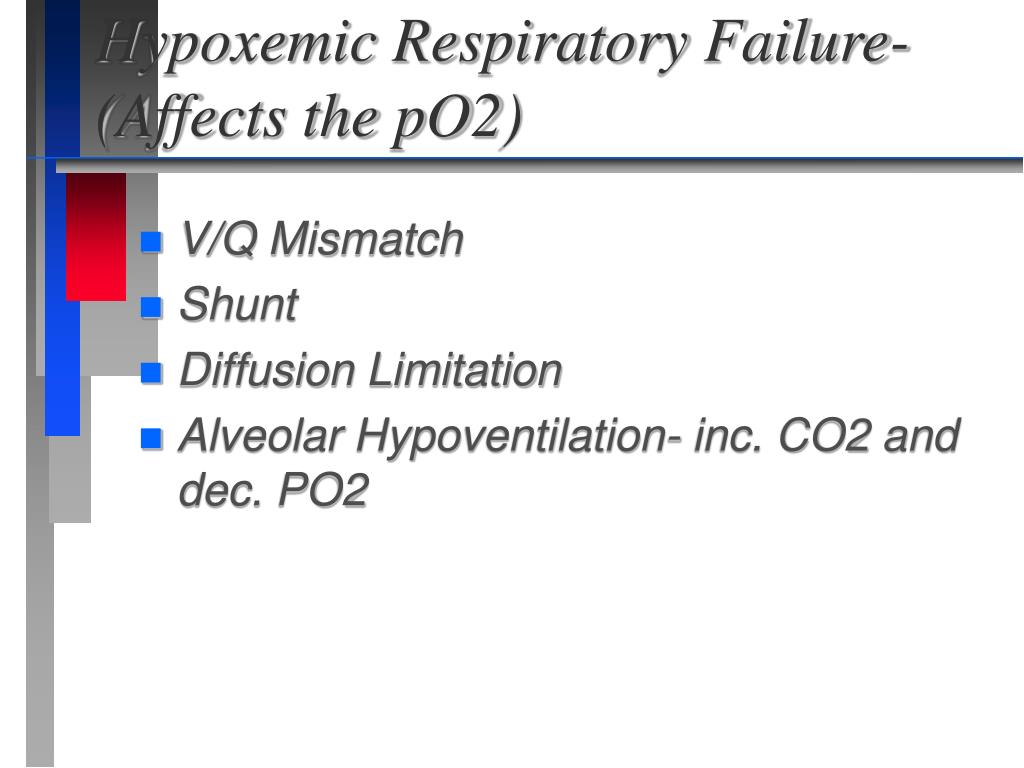Image resolution: width=1024 pixels, height=768 pixels.
Task: Select the Shunt bullet text
Action: tap(238, 304)
